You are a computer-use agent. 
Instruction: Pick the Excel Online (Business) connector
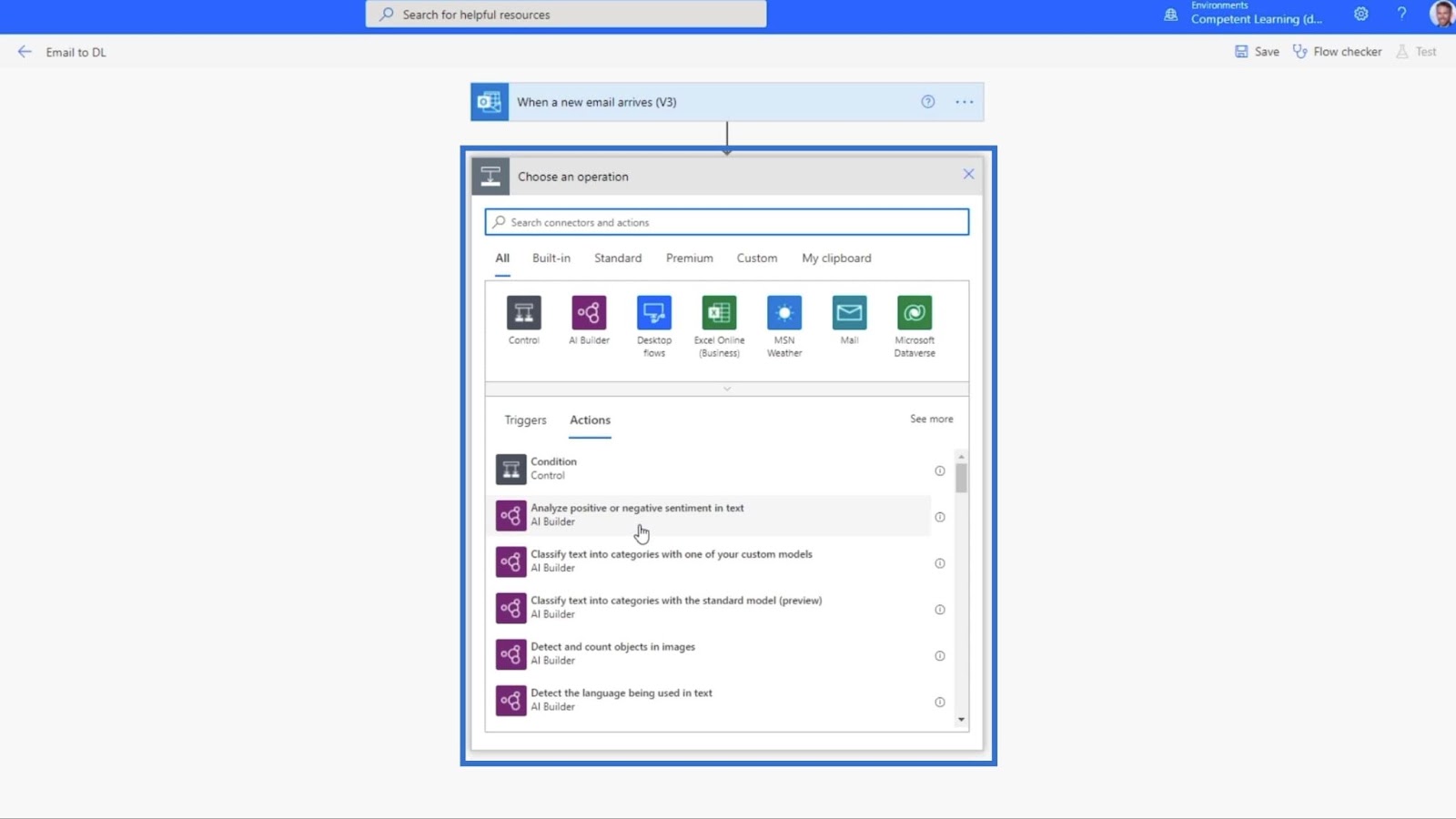pos(719,313)
